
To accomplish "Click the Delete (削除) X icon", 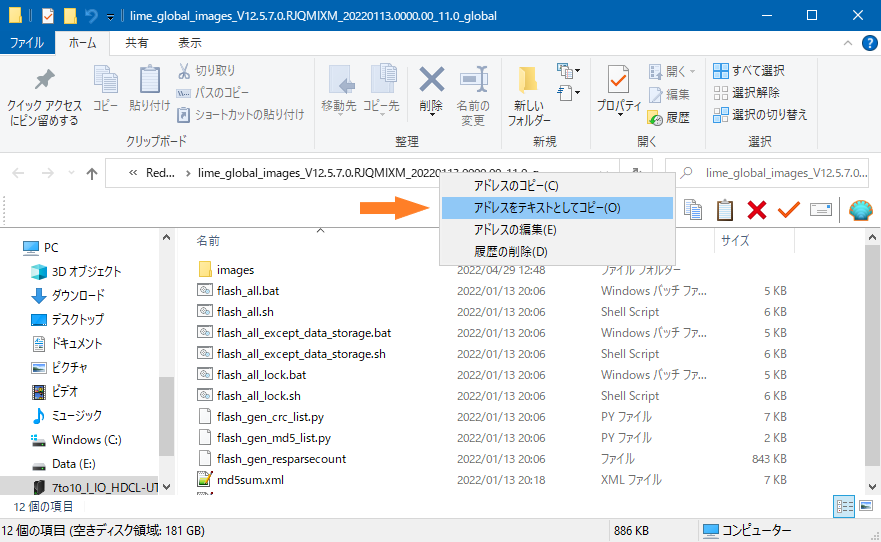I will click(x=432, y=80).
